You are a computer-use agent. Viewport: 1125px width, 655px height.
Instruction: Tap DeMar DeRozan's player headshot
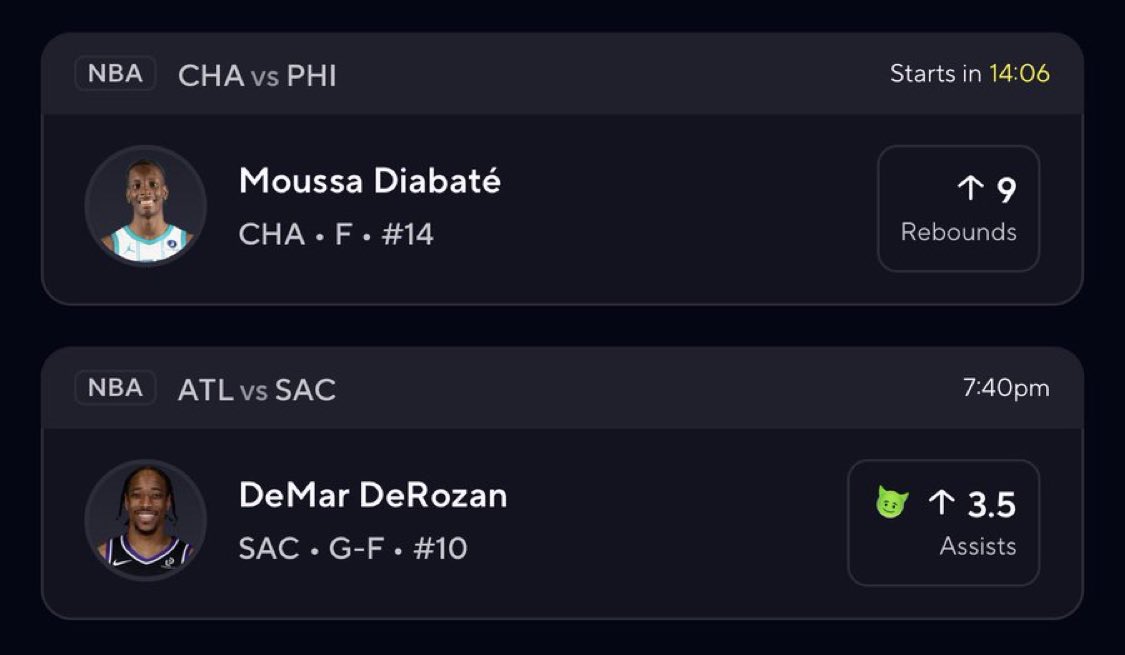click(146, 521)
